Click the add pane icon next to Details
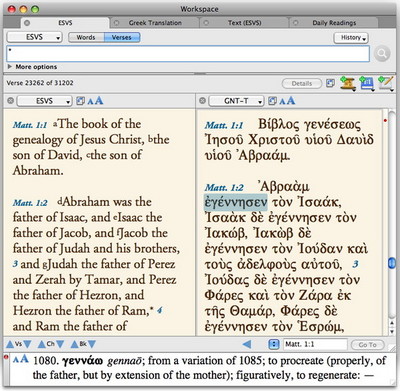 [330, 83]
